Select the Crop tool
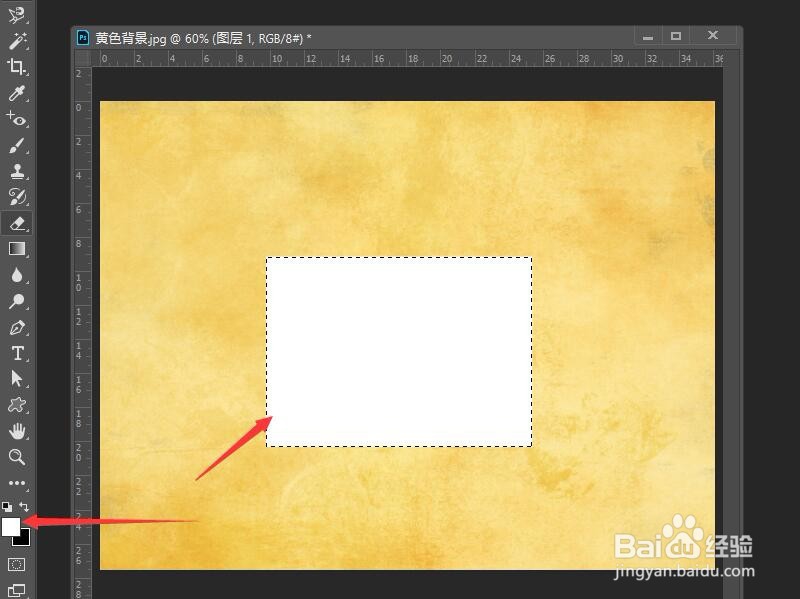 pos(17,67)
